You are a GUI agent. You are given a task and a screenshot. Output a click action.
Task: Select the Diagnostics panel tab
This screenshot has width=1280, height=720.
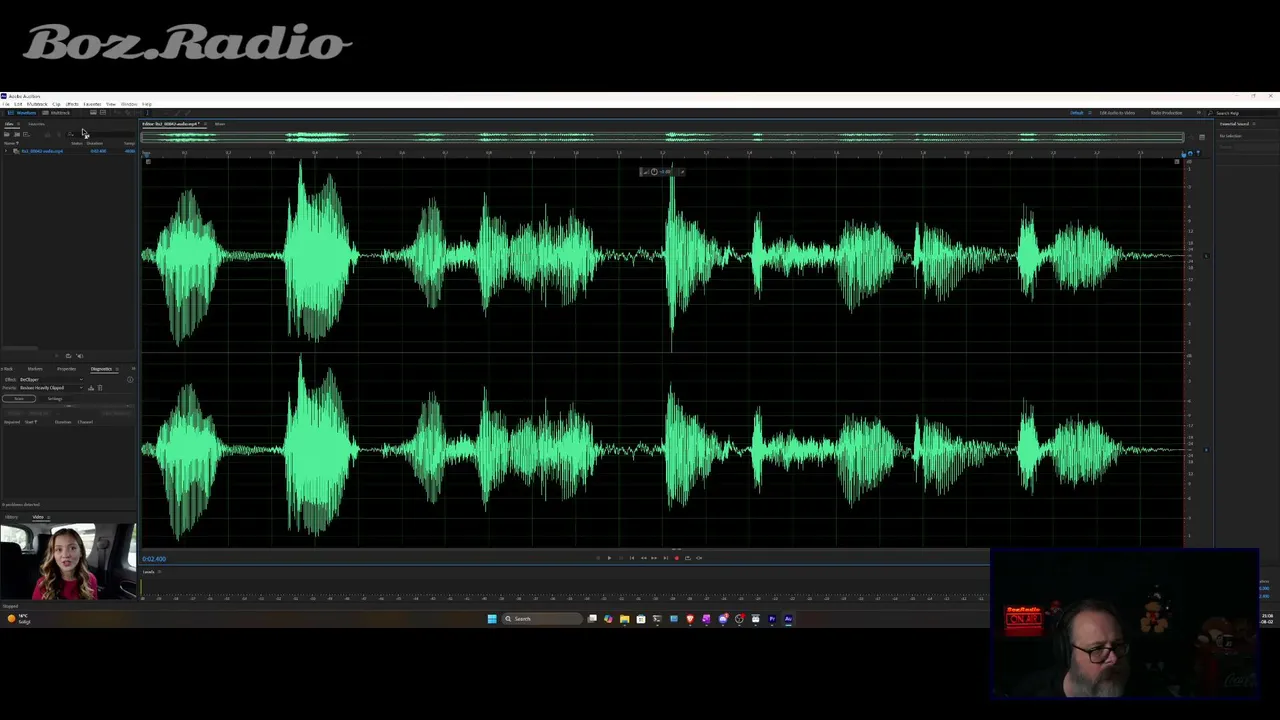pyautogui.click(x=101, y=369)
